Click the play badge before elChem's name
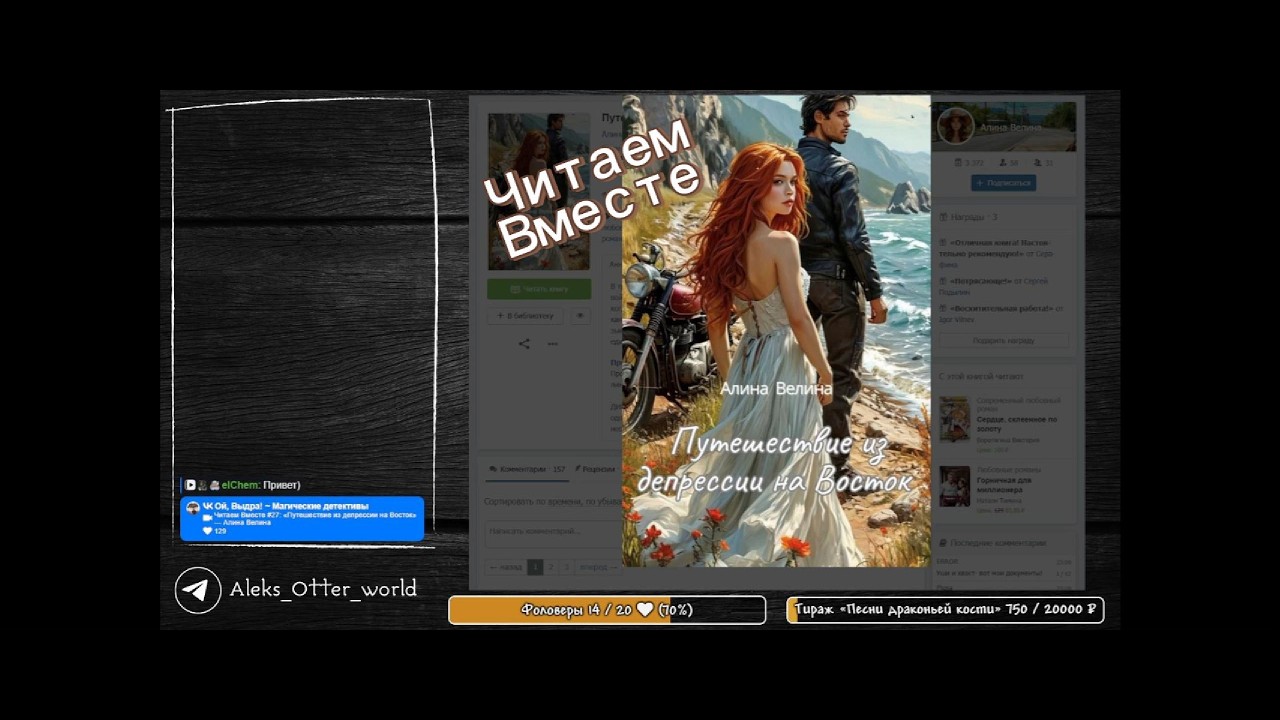Viewport: 1280px width, 720px height. [x=190, y=485]
